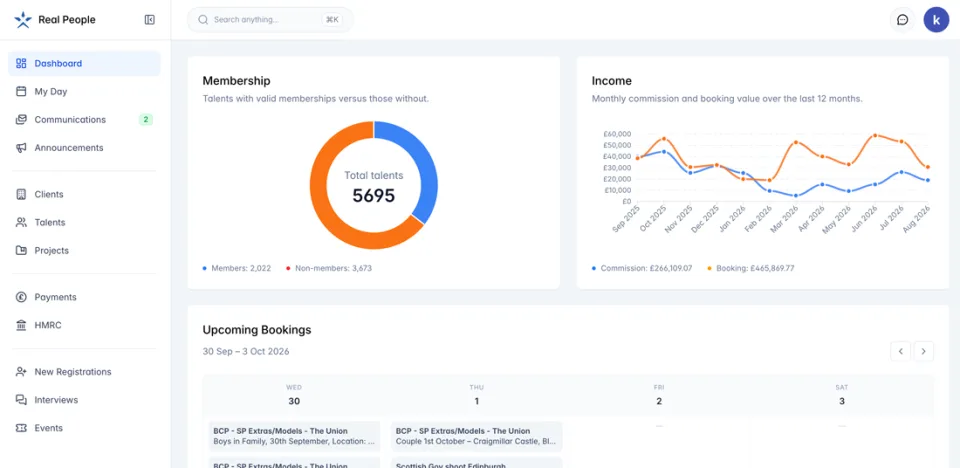960x468 pixels.
Task: Click the search magnifier icon
Action: 203,20
